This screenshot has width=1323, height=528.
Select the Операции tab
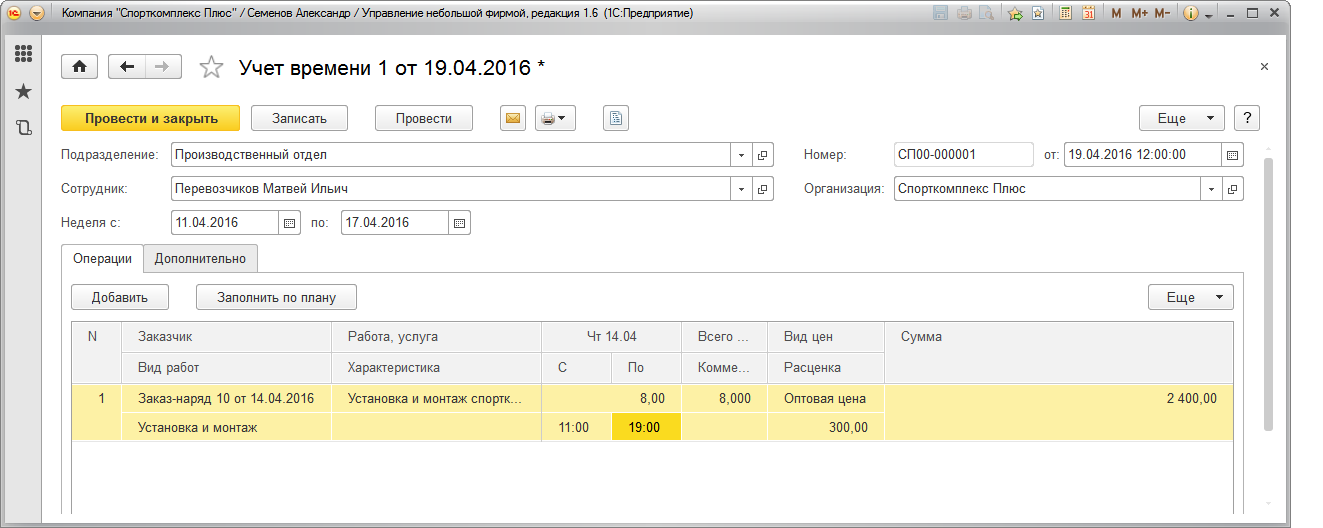point(102,258)
